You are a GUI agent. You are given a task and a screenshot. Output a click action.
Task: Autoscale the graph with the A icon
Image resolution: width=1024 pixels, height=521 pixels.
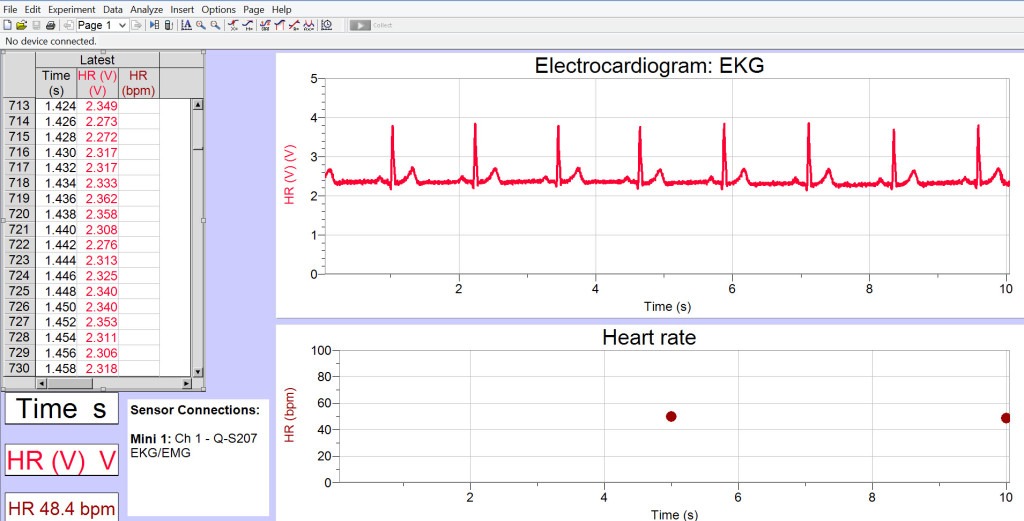186,25
